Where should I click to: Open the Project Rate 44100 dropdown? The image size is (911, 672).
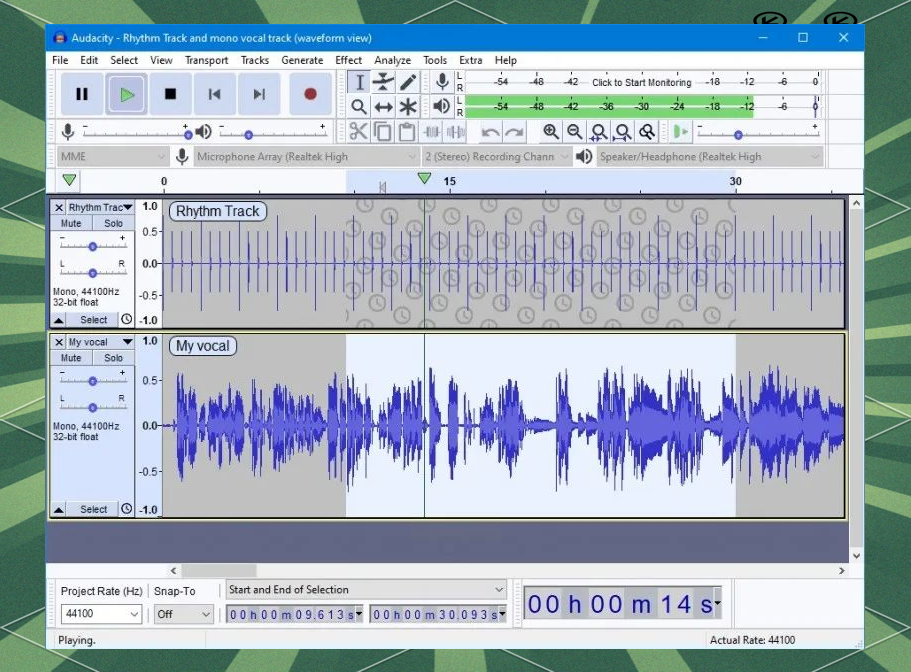click(x=101, y=614)
